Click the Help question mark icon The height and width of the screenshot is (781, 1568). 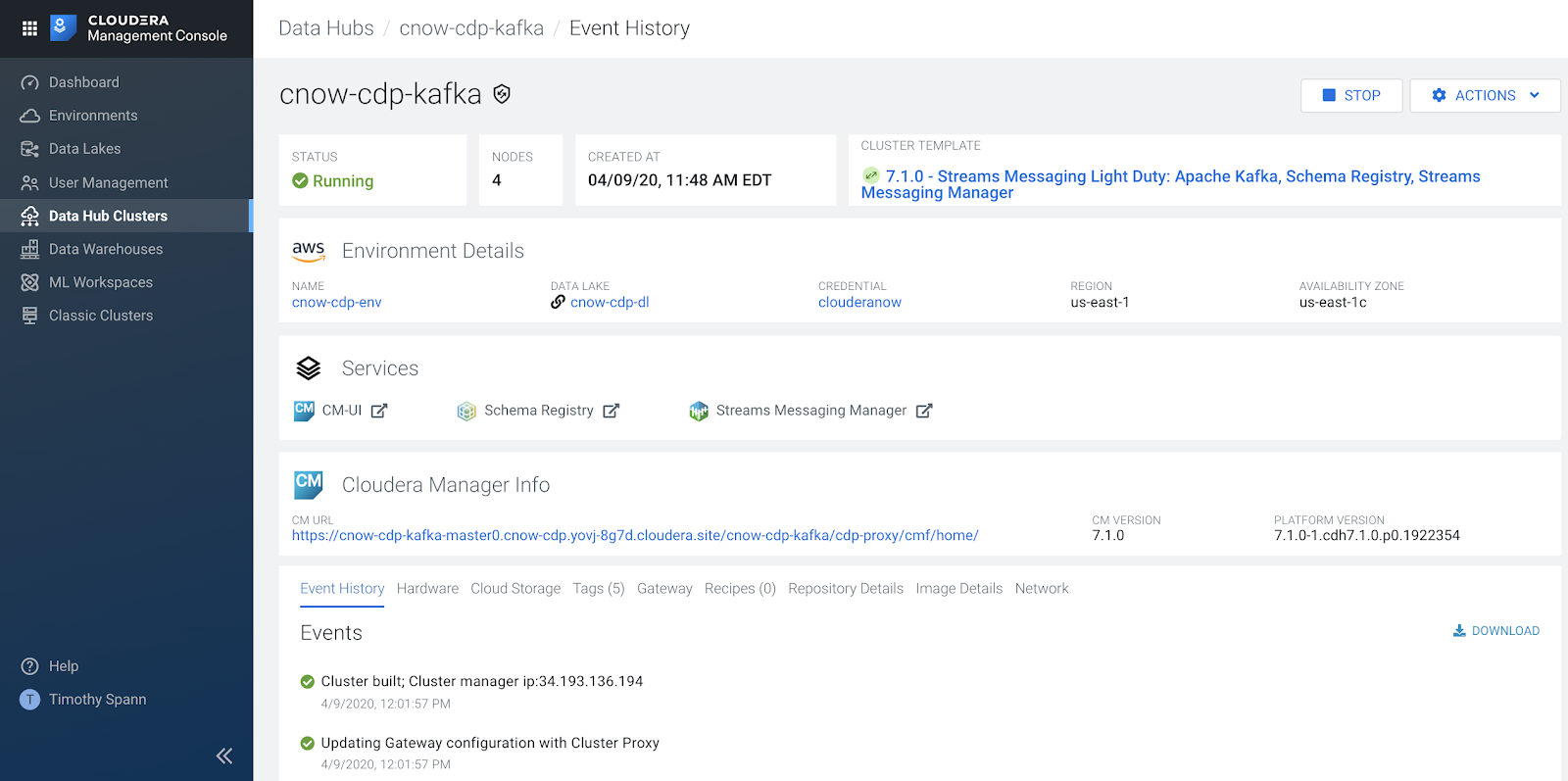click(x=29, y=666)
